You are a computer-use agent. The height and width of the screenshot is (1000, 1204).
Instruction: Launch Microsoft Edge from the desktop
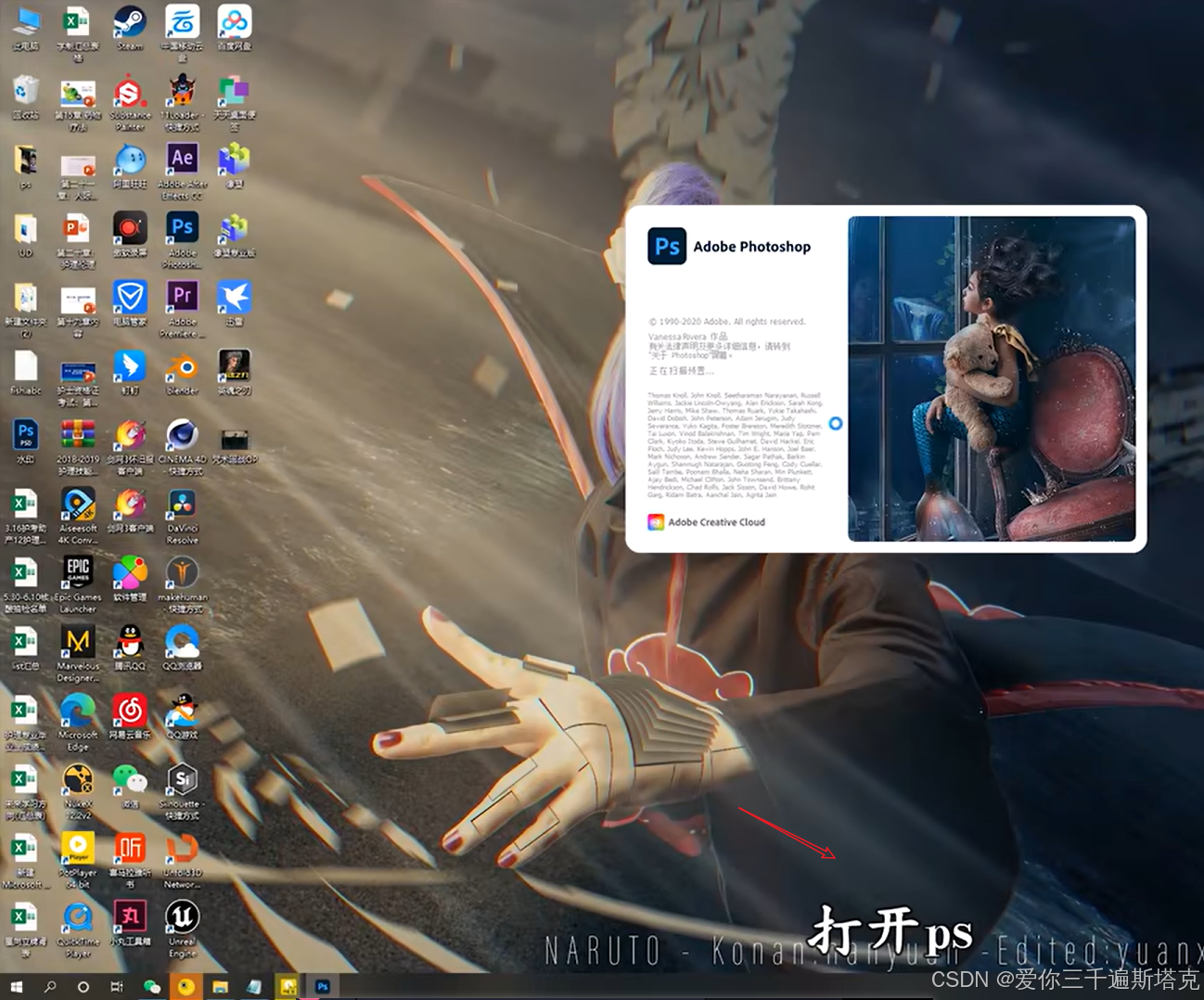point(78,721)
